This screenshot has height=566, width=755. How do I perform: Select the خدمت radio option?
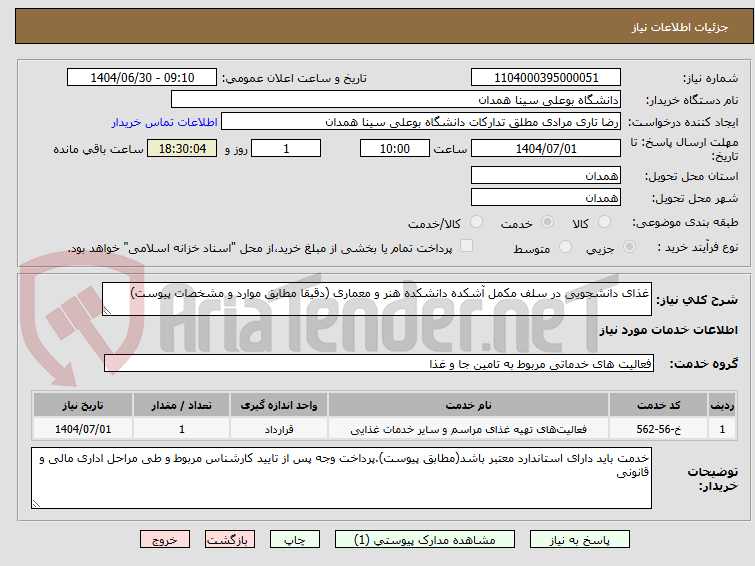click(547, 222)
